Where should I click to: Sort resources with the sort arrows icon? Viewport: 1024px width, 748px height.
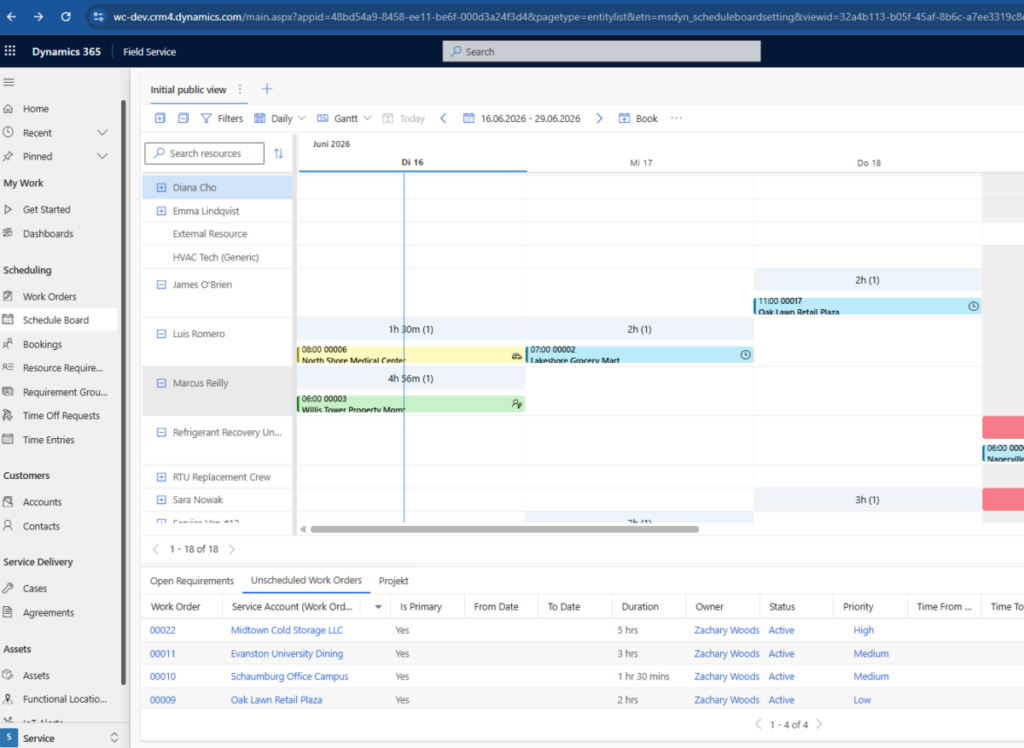(279, 154)
